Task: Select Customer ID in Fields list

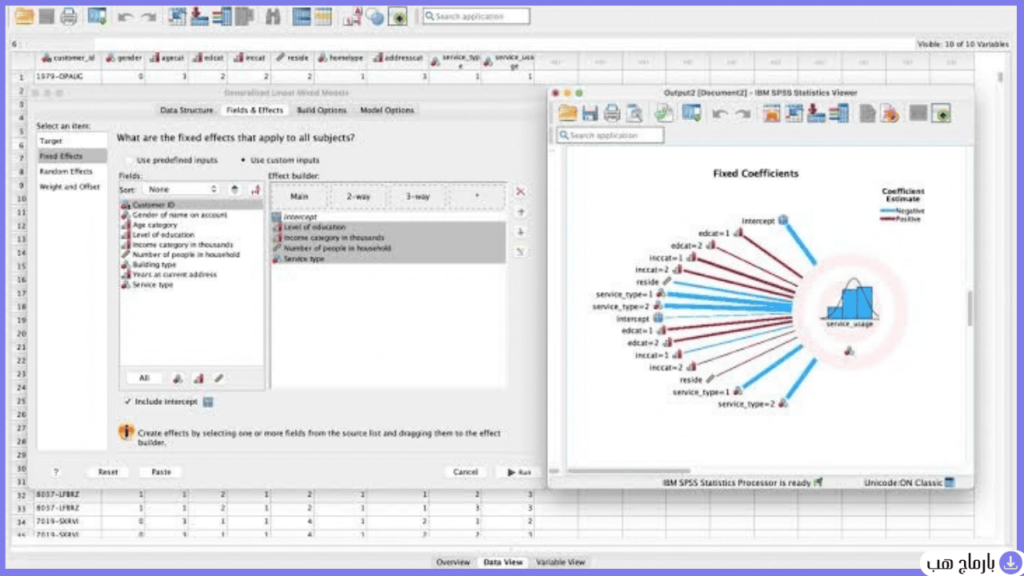Action: (x=191, y=205)
